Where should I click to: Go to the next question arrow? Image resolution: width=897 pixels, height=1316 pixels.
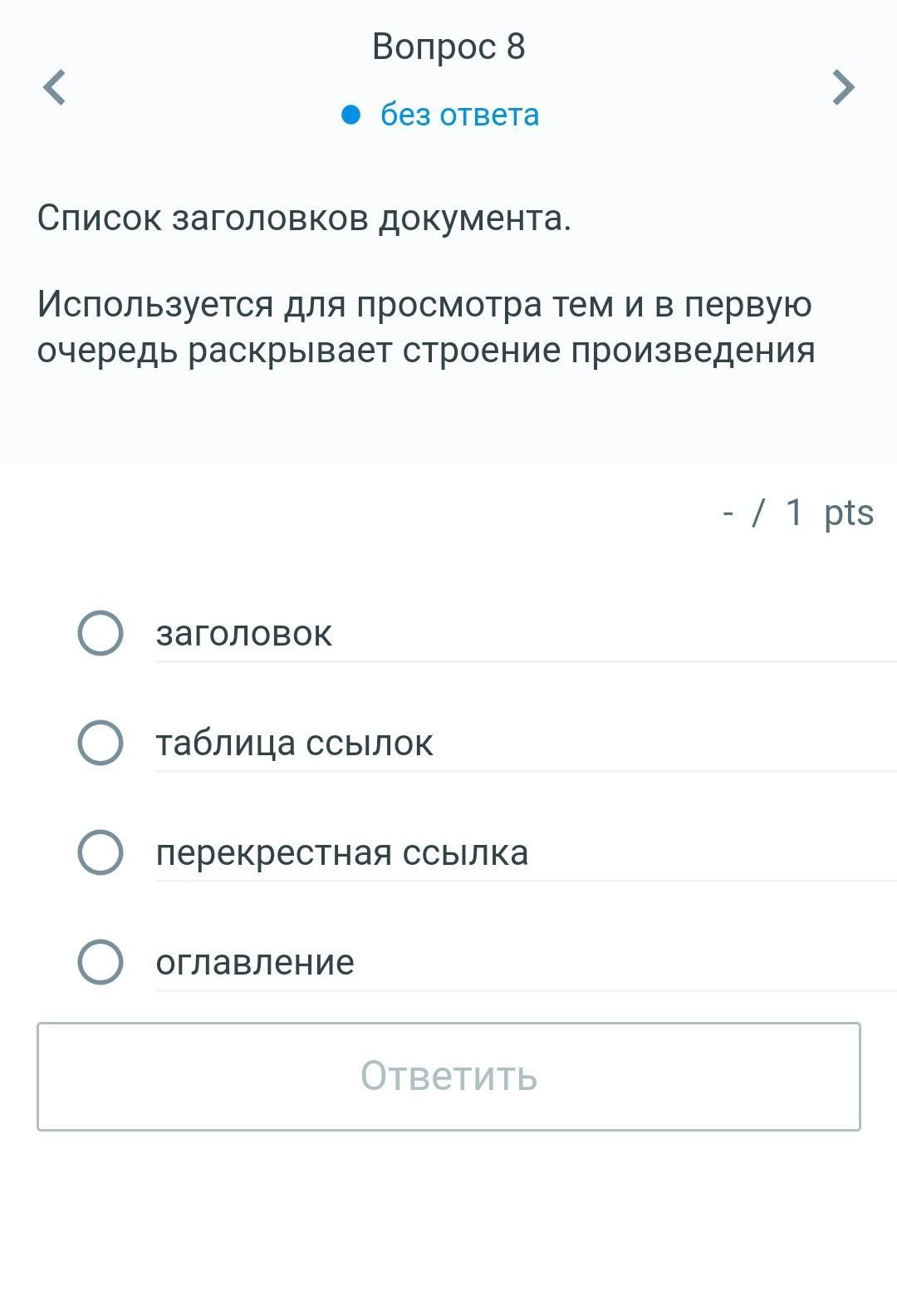click(843, 87)
